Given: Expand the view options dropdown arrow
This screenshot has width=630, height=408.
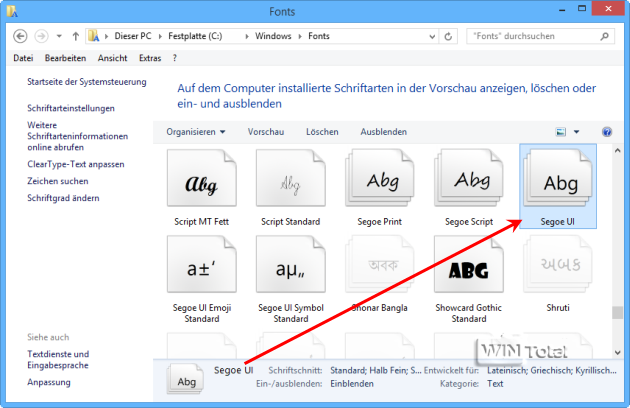Looking at the screenshot, I should (x=577, y=132).
